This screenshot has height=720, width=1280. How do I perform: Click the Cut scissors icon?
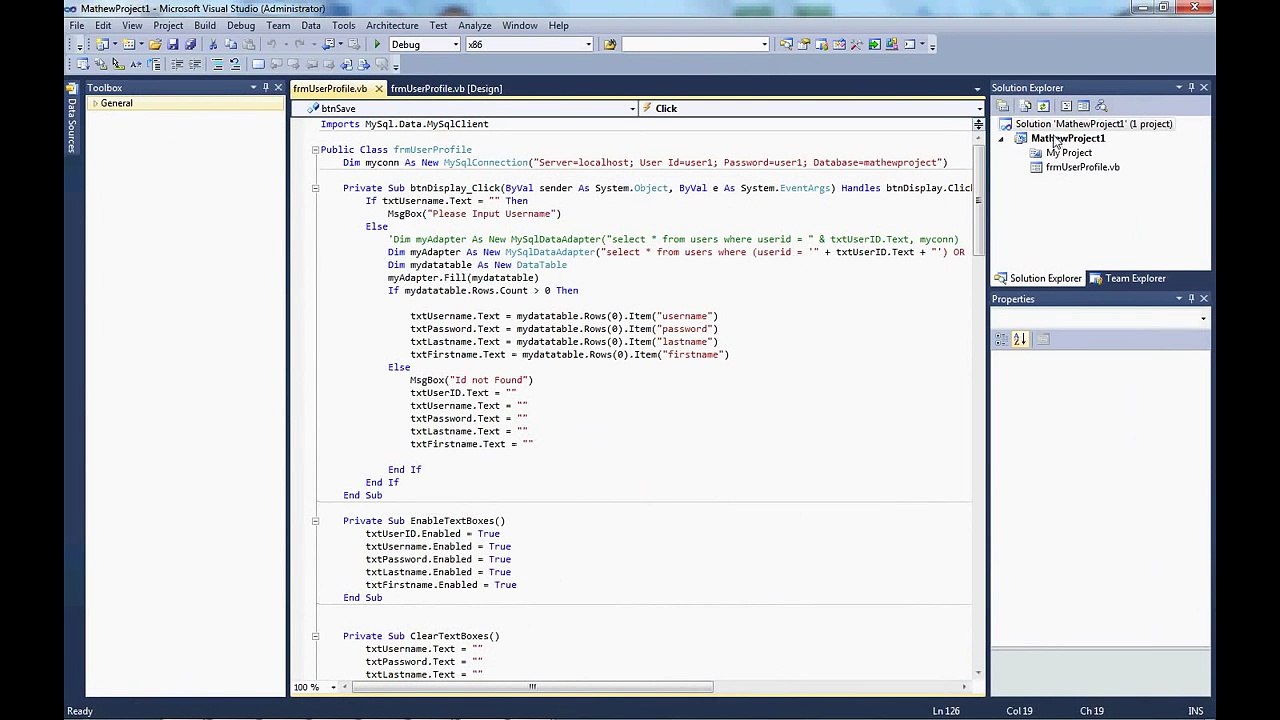tap(213, 44)
